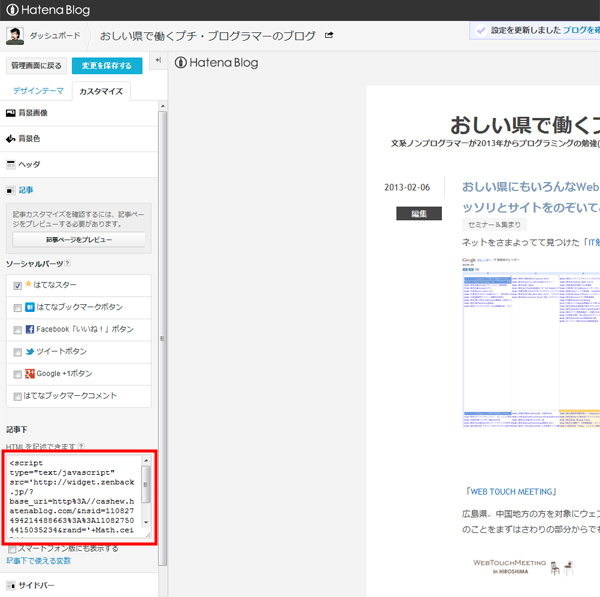Click the Google +1 icon
The image size is (600, 597).
(x=29, y=374)
